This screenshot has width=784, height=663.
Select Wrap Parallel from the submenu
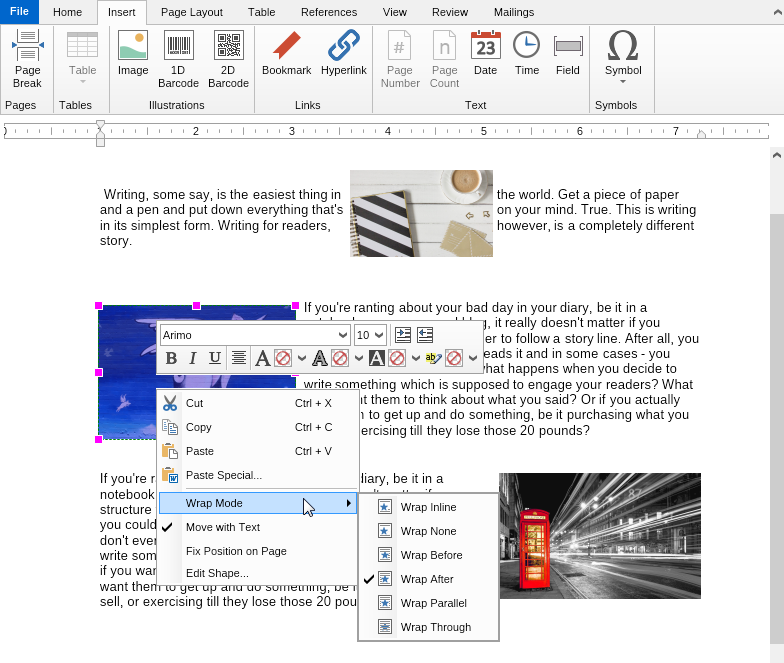click(433, 603)
